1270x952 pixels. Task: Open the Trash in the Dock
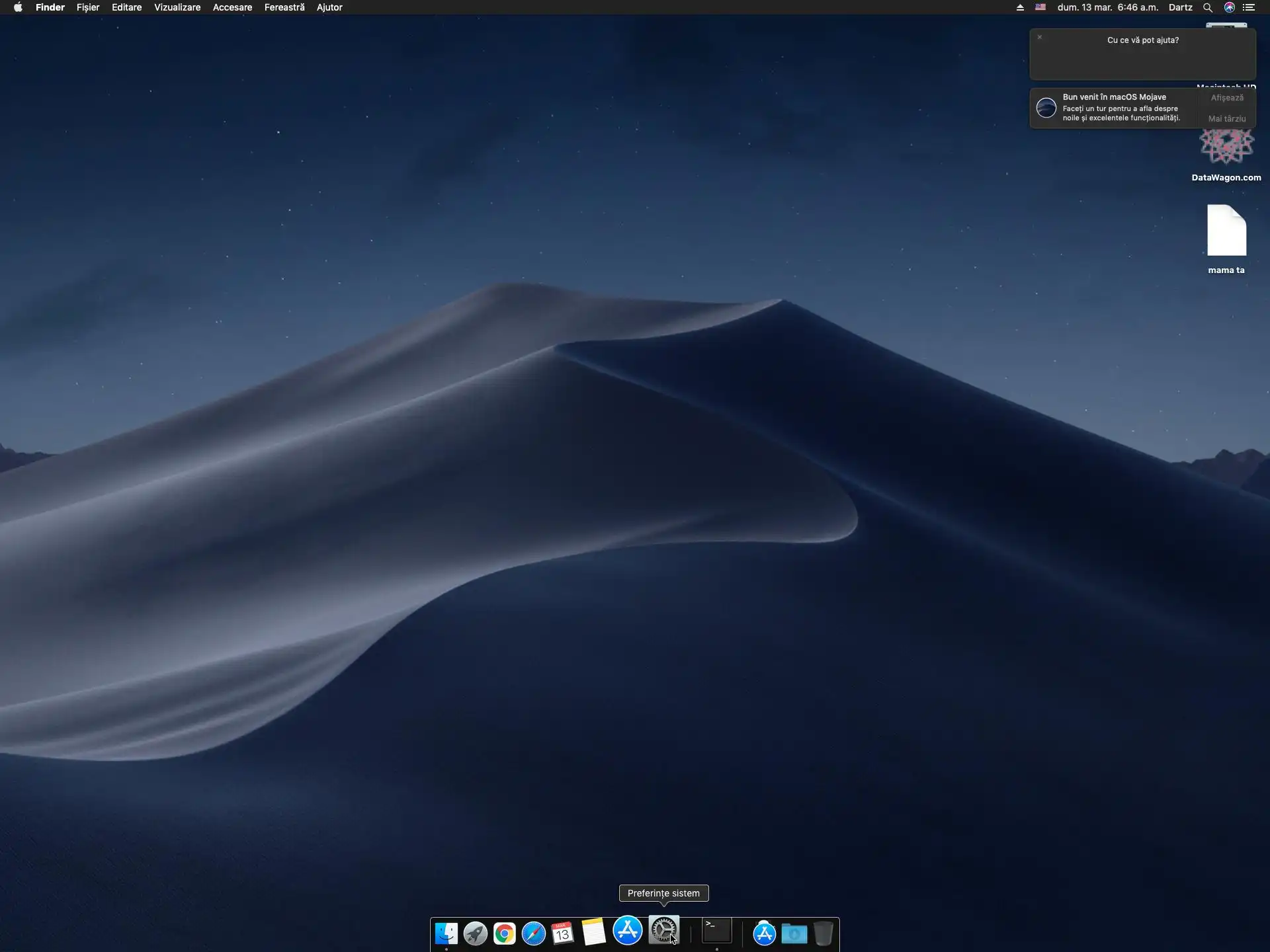tap(824, 933)
